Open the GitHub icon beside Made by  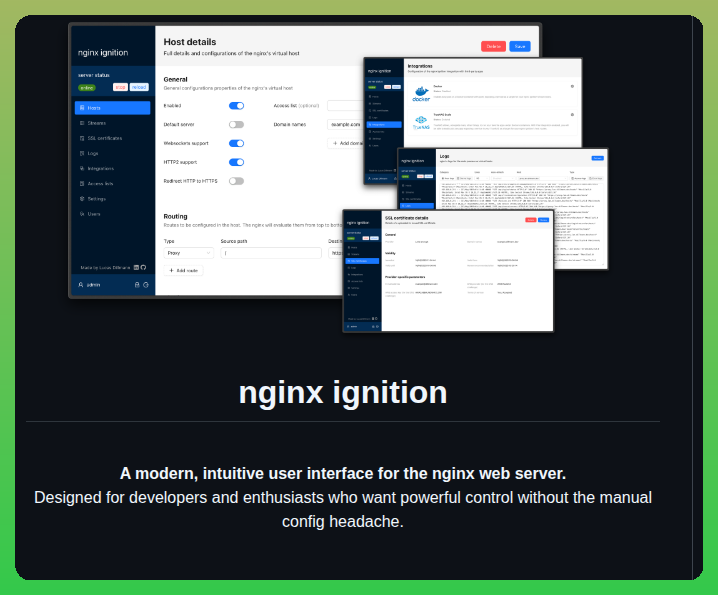(143, 267)
